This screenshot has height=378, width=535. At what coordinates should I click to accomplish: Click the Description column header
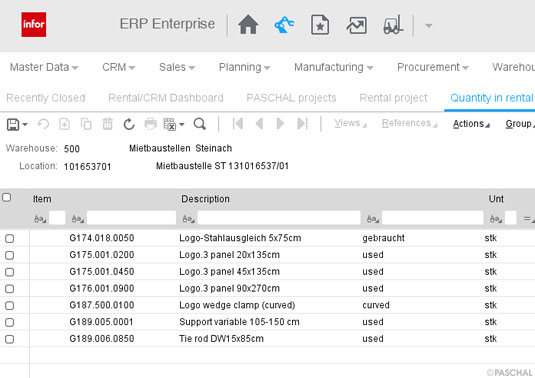pos(205,199)
